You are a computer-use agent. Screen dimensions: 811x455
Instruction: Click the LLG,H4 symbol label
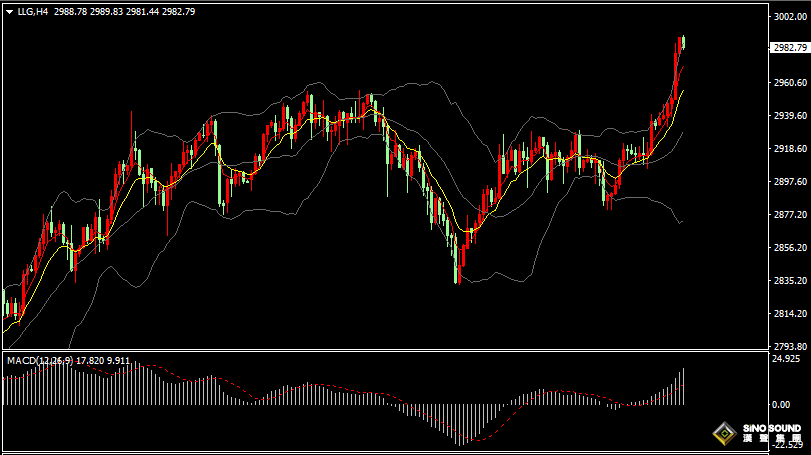point(33,11)
